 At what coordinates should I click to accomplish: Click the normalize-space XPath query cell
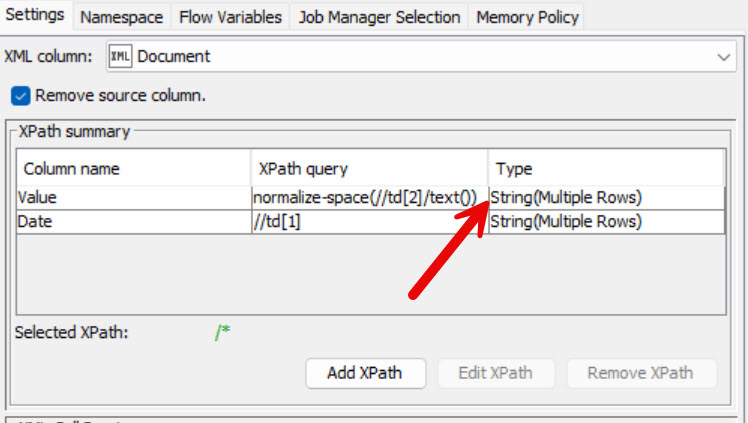368,197
